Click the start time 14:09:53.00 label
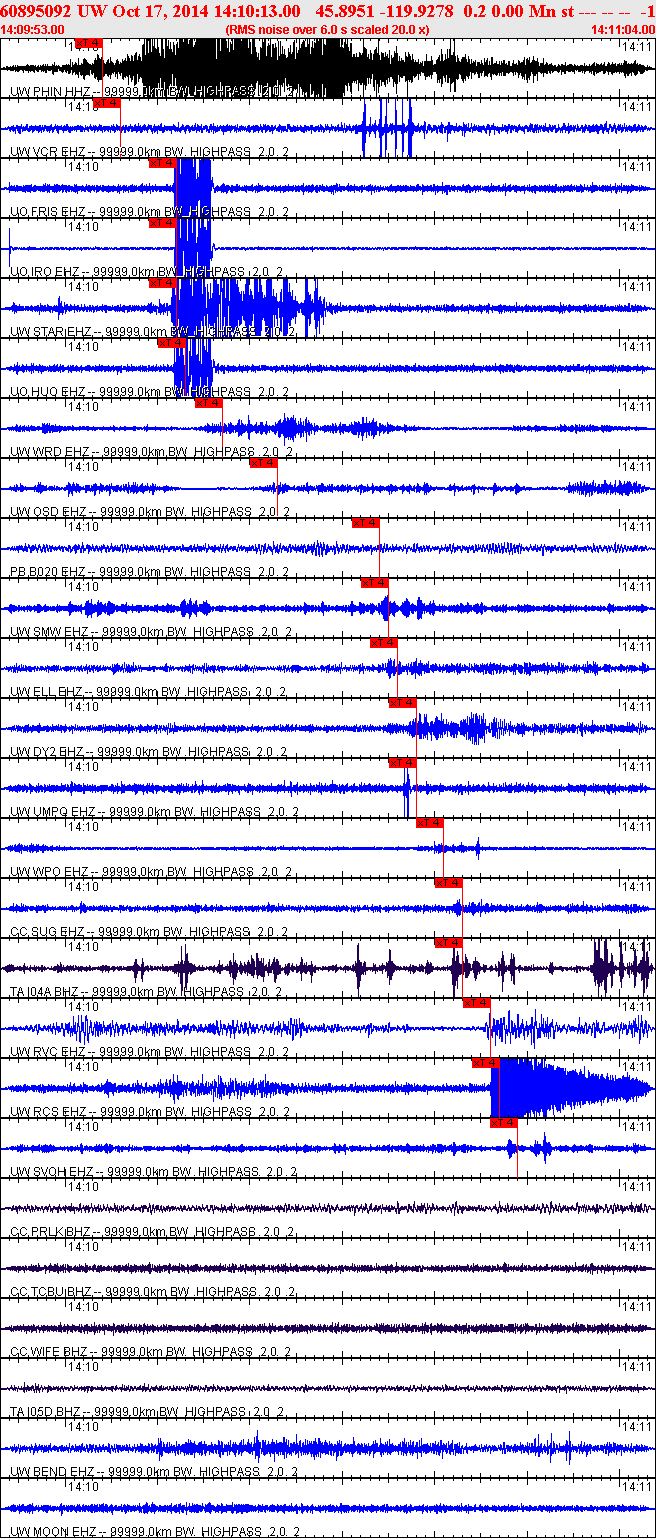The height and width of the screenshot is (1538, 656). (x=33, y=30)
